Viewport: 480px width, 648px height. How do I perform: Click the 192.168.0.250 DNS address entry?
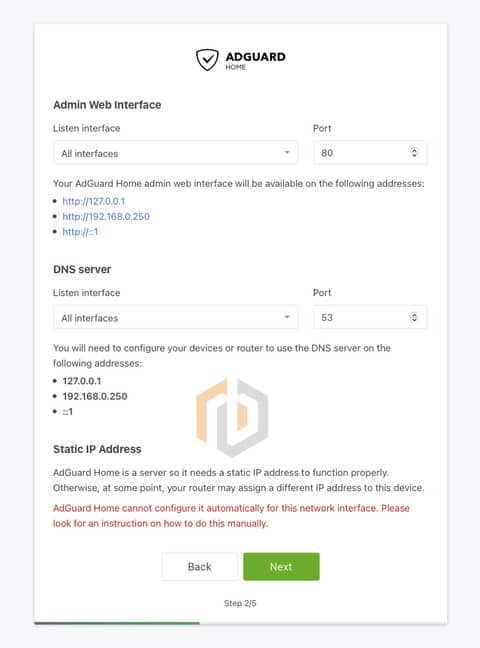[95, 396]
